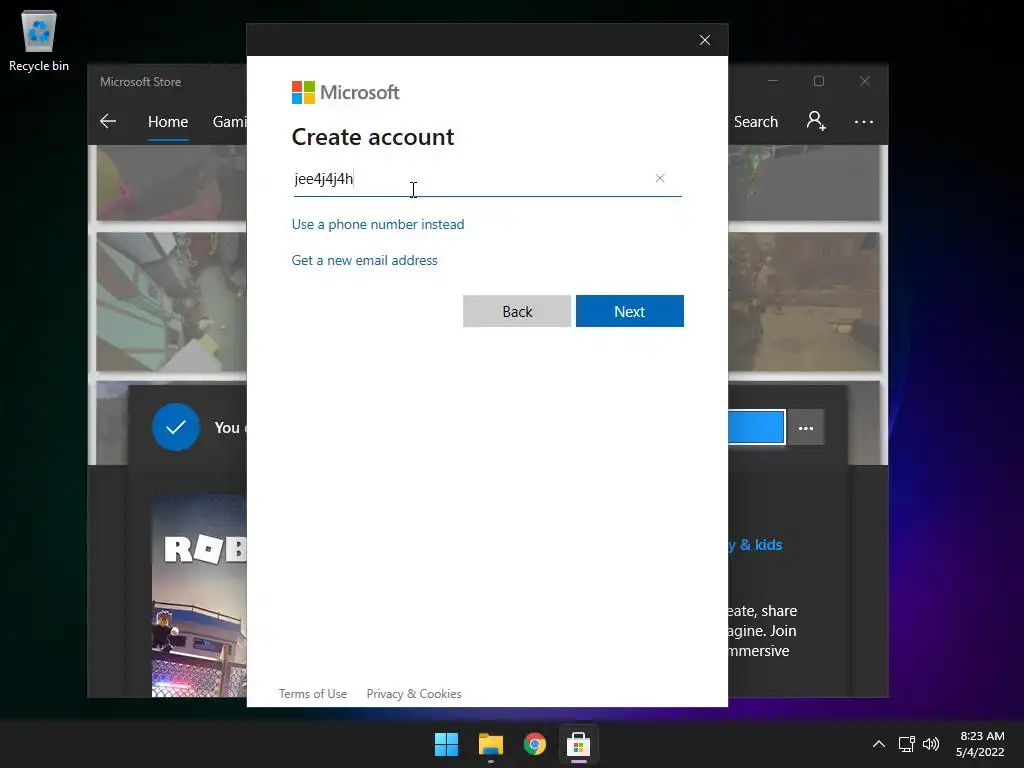Click the email input field containing jee4j4j4h

[487, 178]
